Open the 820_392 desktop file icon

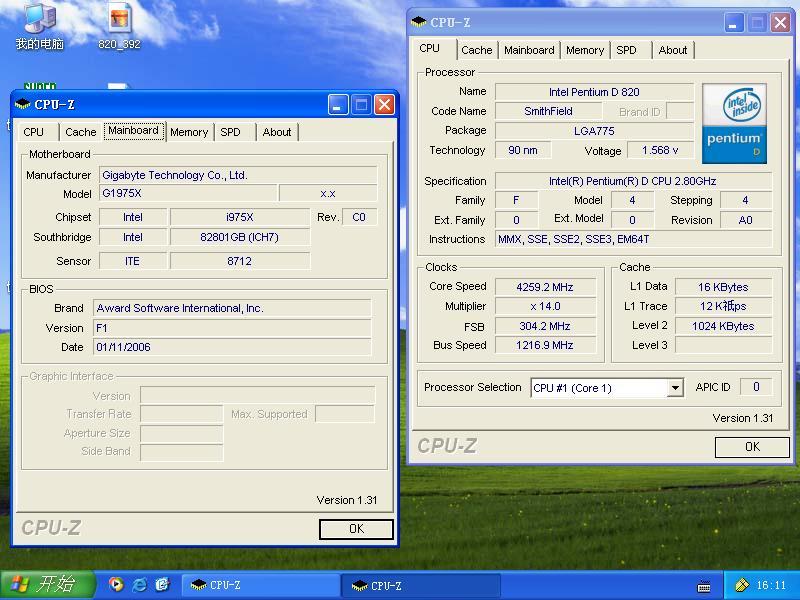[x=119, y=26]
